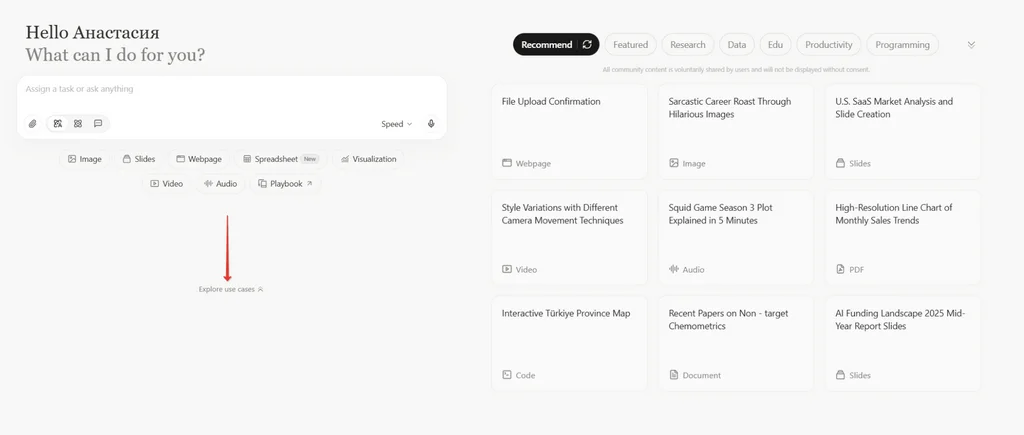Select the Audio creation chip

click(x=221, y=184)
